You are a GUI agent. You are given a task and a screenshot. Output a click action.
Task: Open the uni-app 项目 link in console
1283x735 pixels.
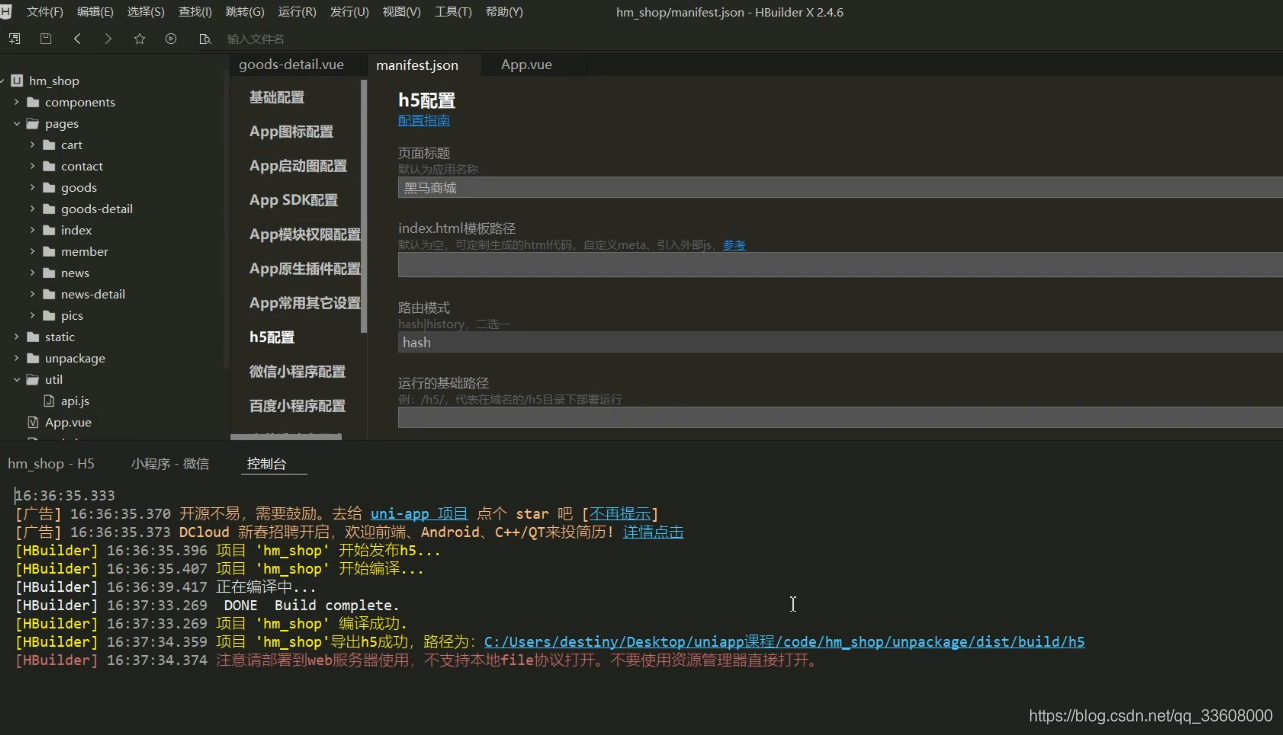click(x=419, y=514)
